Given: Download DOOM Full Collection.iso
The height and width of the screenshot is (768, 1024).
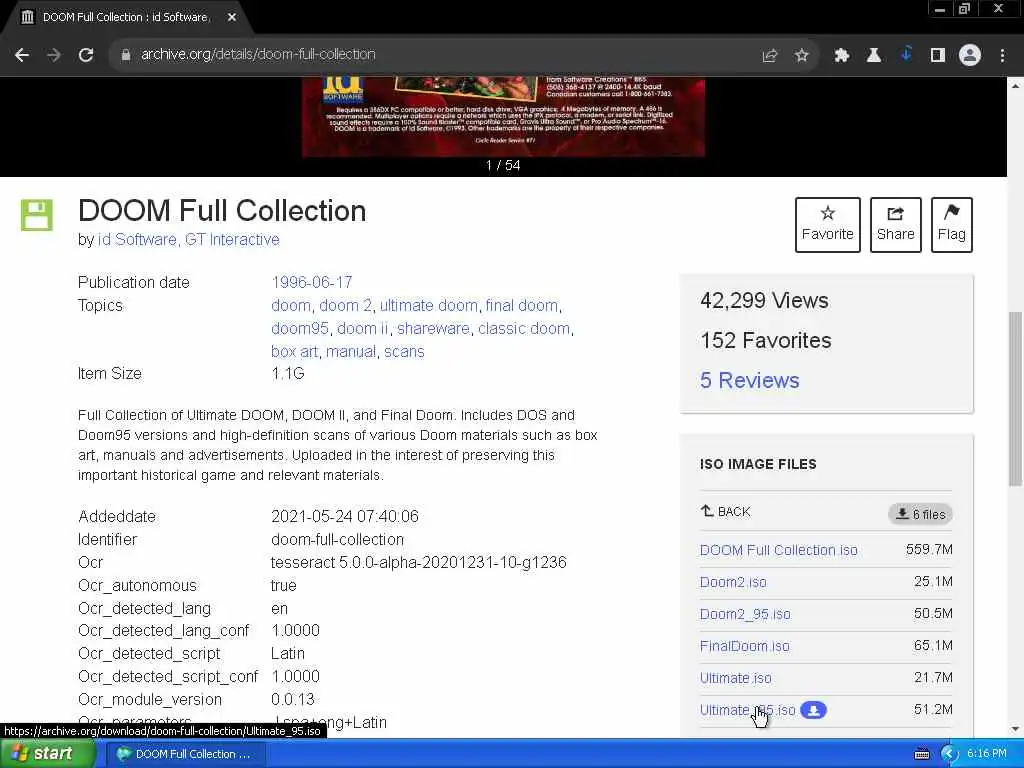Looking at the screenshot, I should pos(778,550).
